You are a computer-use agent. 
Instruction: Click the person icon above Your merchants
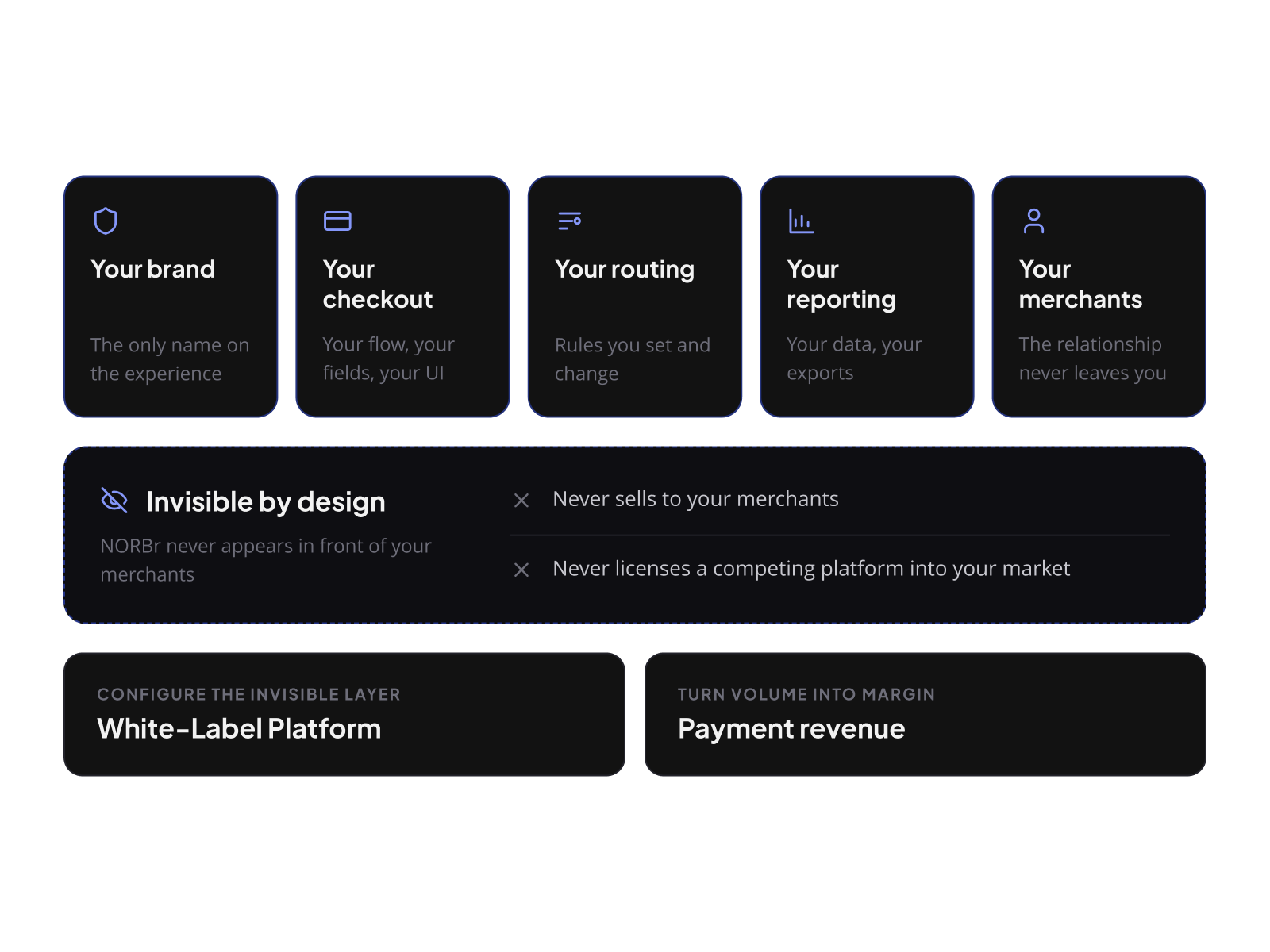pyautogui.click(x=1033, y=221)
